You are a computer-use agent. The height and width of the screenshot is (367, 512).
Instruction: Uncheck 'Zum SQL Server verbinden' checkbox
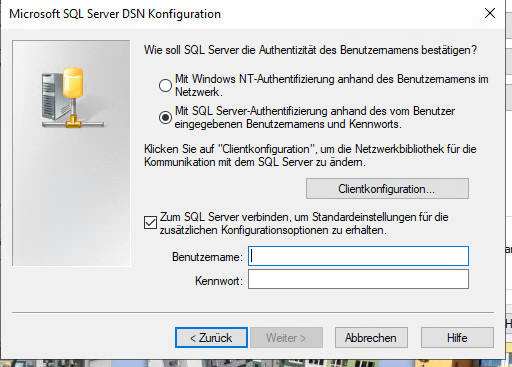point(150,223)
